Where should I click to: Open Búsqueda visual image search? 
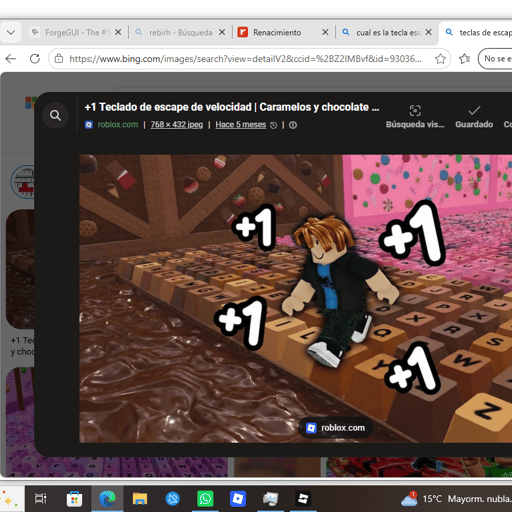[x=415, y=117]
